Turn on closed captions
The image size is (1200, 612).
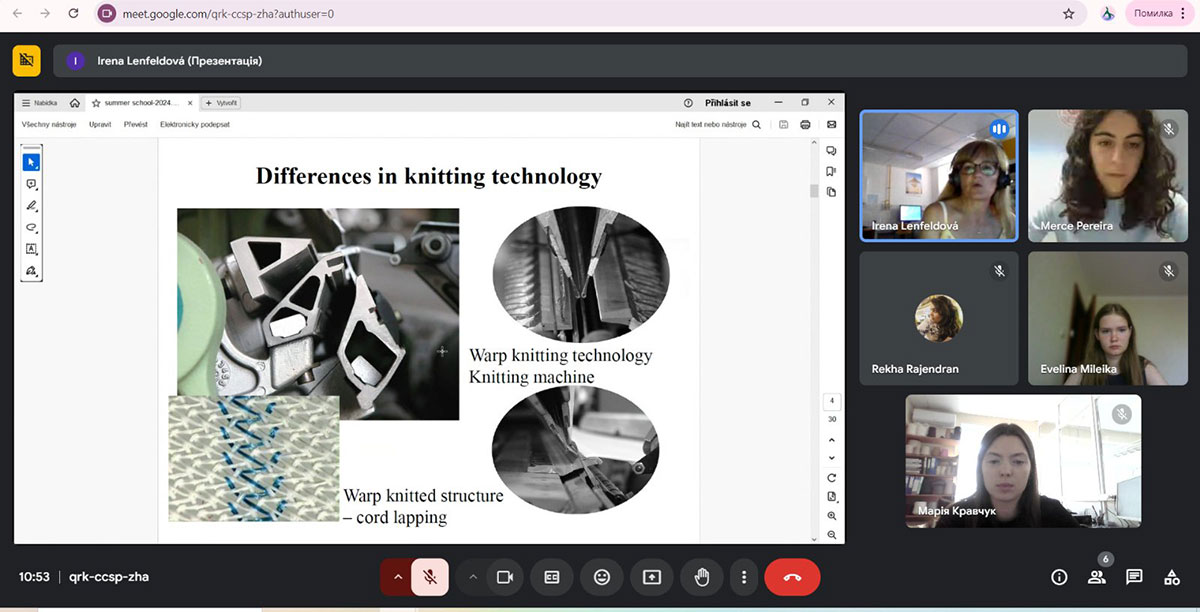[x=551, y=577]
